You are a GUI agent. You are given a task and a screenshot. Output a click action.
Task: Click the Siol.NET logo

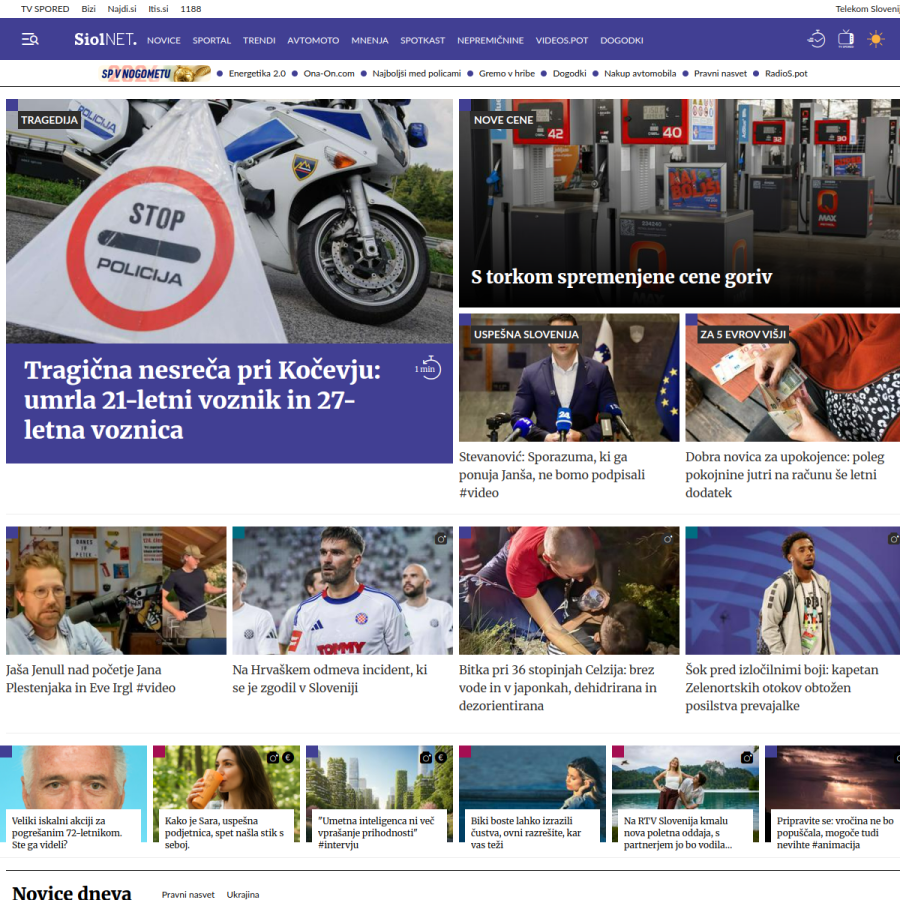point(106,40)
